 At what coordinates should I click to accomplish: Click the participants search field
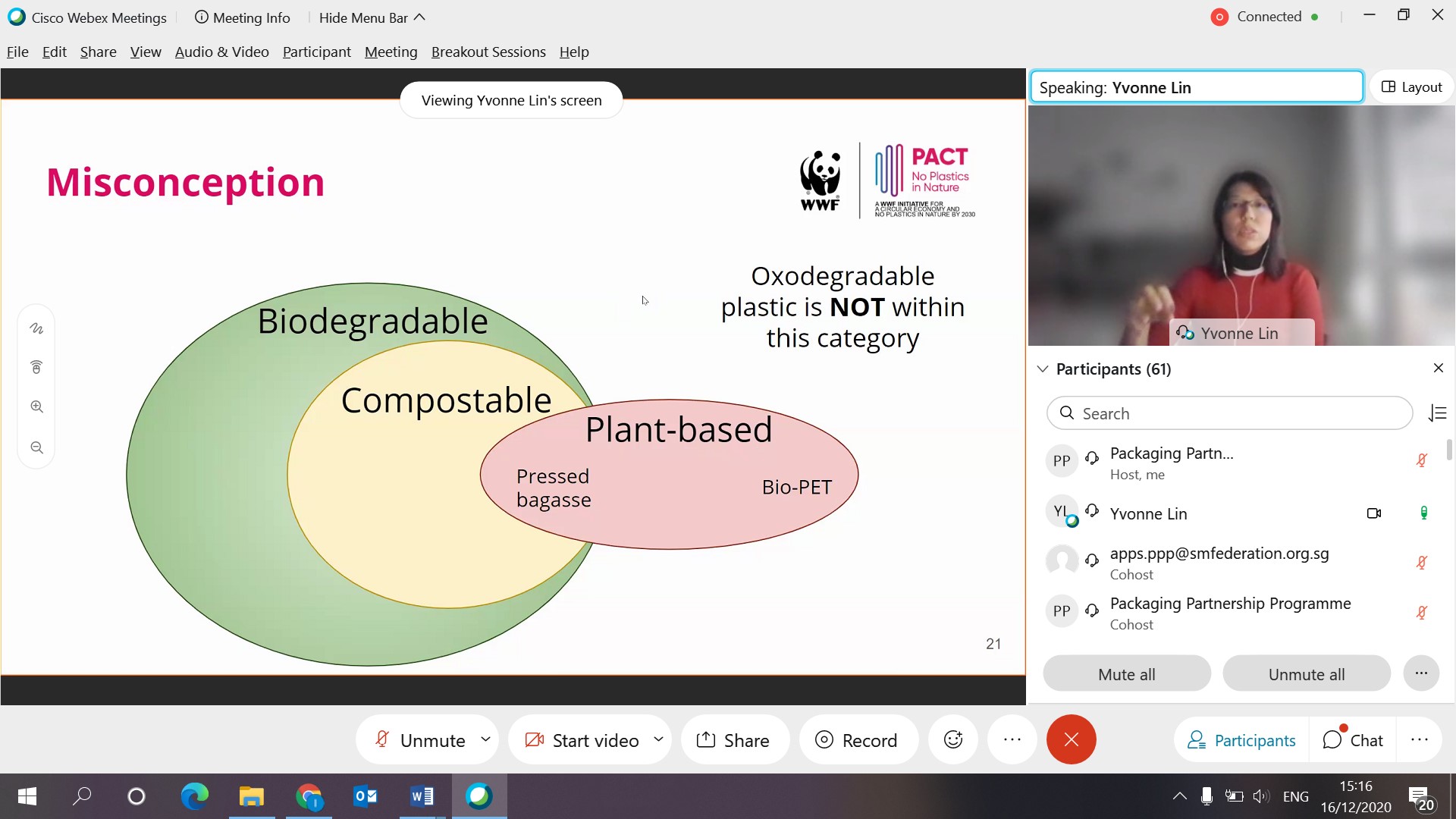click(1229, 413)
